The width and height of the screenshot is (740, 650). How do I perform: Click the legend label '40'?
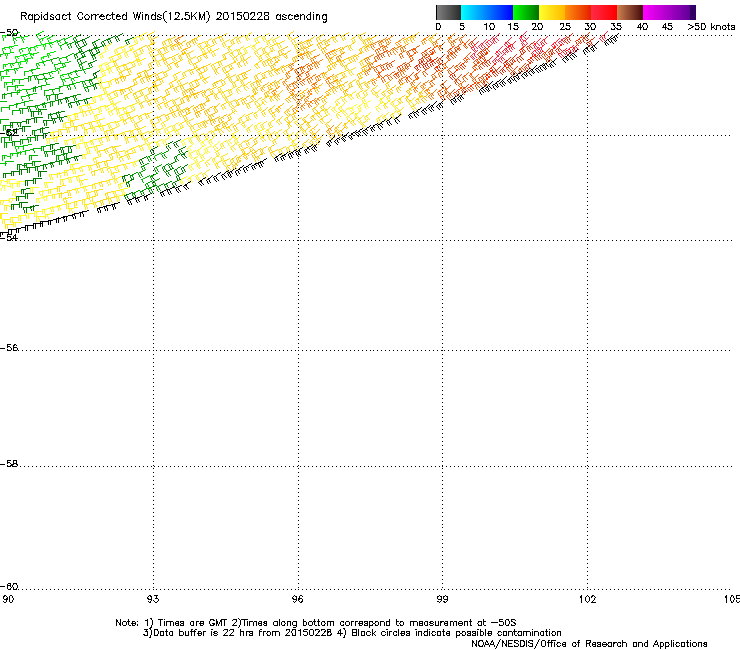642,27
